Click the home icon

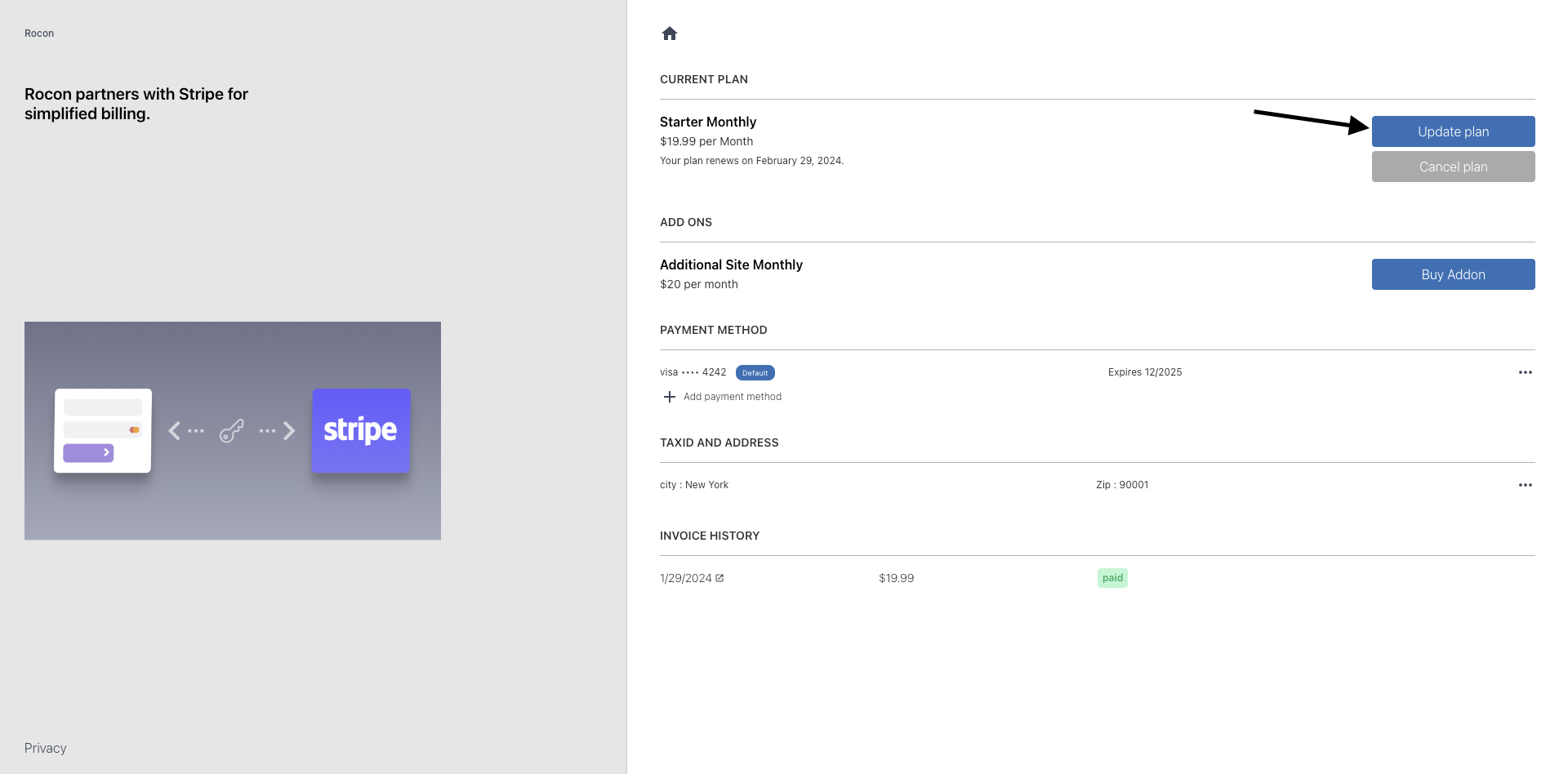pos(670,33)
